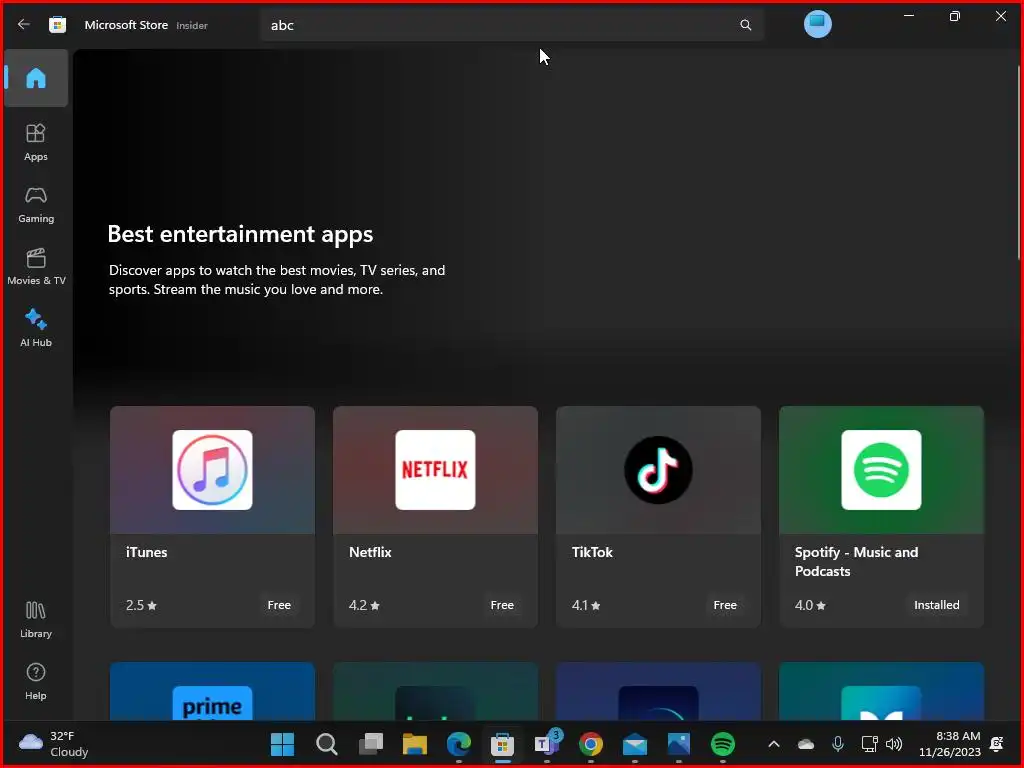Open the notifications bell icon
1024x768 pixels.
(x=997, y=744)
